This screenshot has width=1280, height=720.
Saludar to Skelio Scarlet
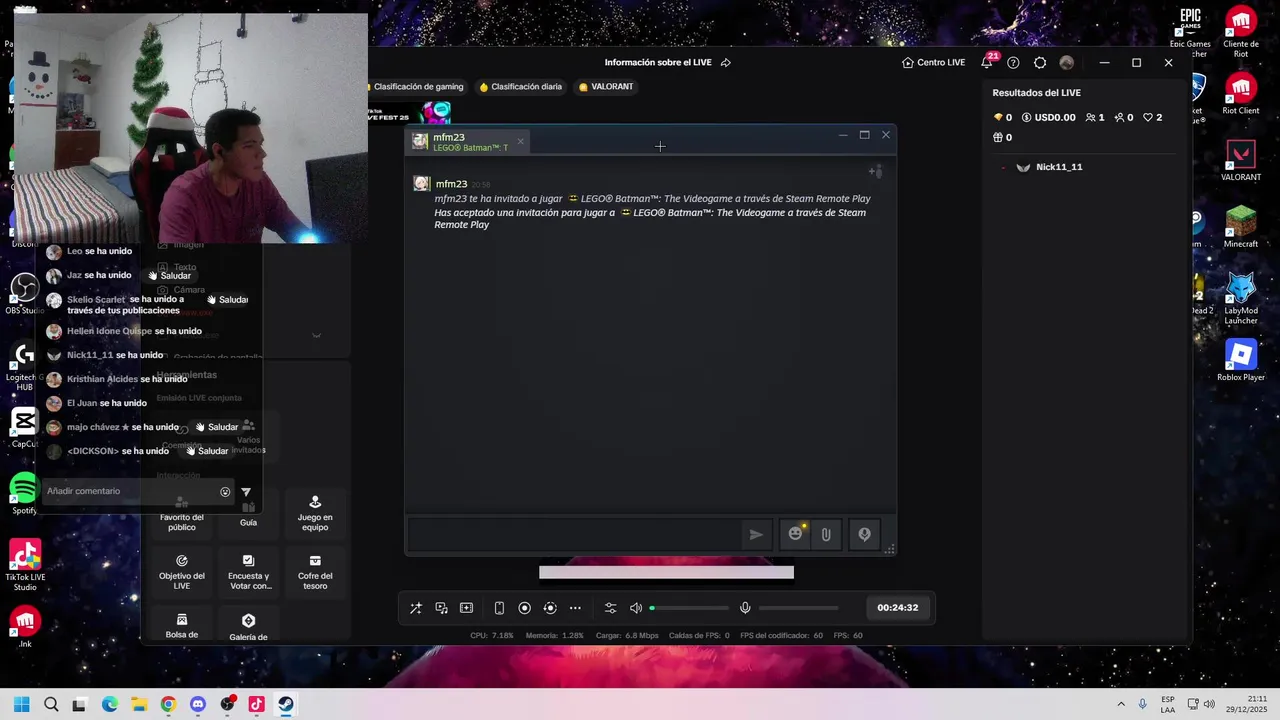click(x=227, y=299)
